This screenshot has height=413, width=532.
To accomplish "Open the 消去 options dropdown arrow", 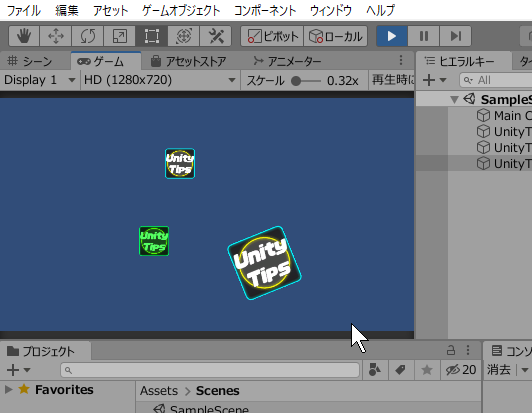I will coord(525,370).
